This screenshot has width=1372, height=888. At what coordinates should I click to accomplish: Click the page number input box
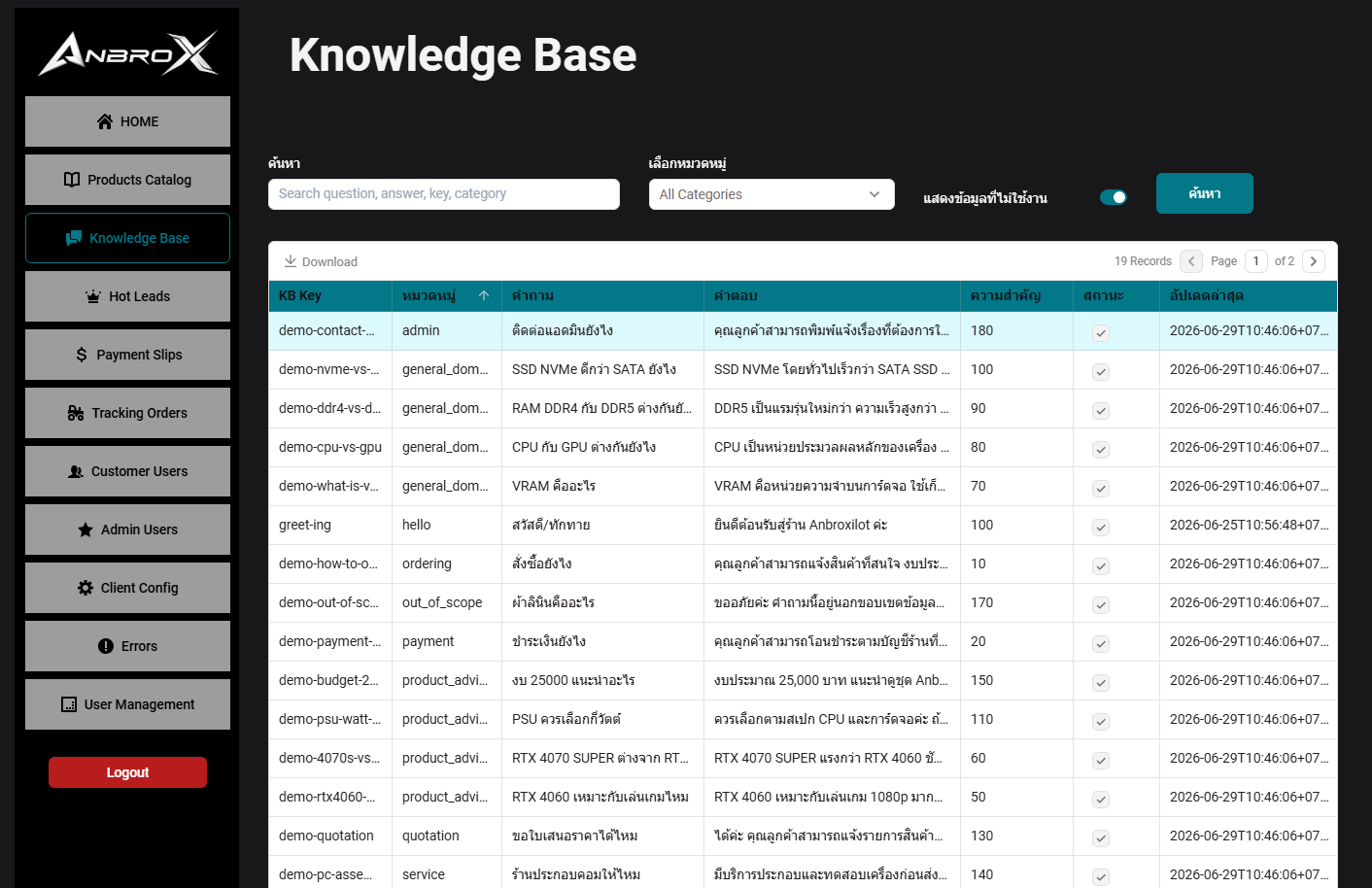click(1256, 261)
